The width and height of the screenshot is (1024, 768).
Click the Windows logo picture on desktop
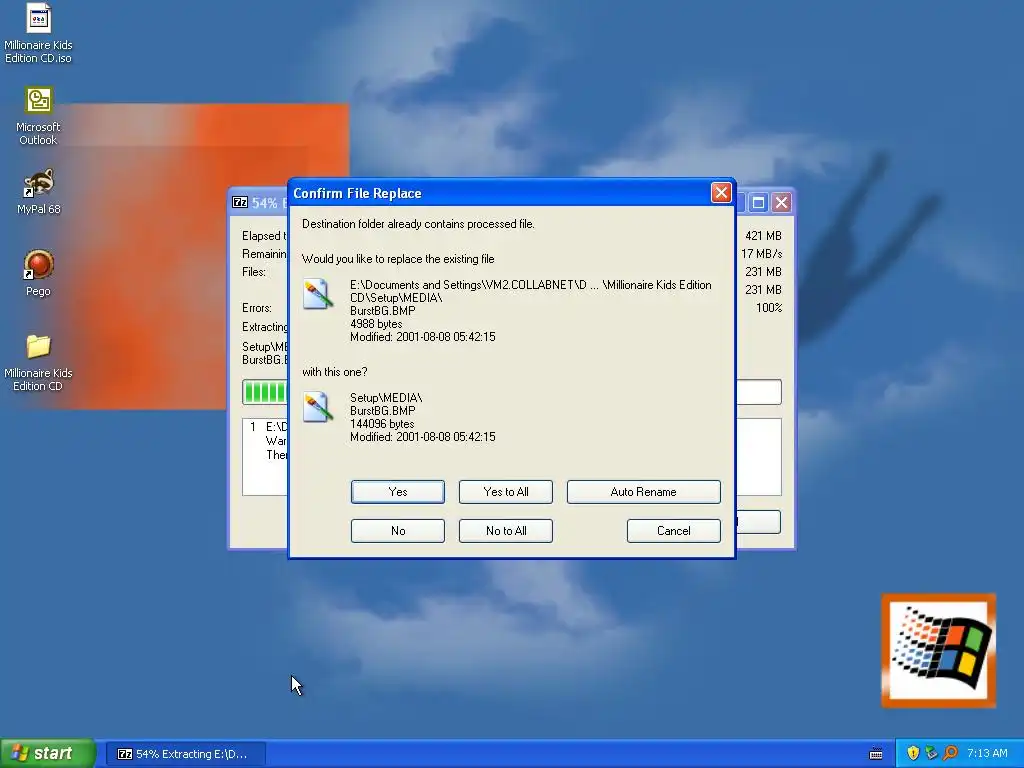click(x=938, y=650)
